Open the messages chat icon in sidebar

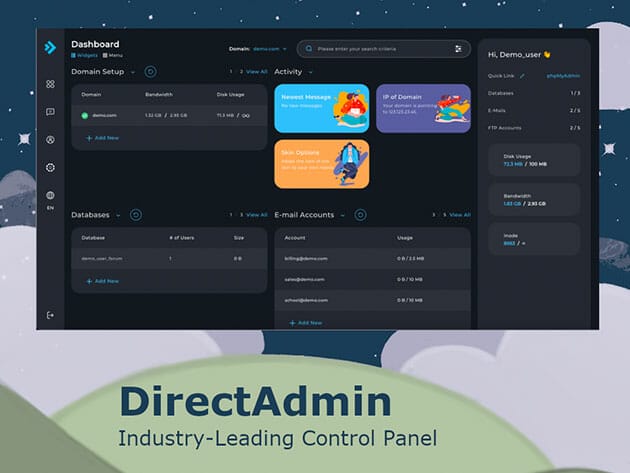(x=50, y=112)
